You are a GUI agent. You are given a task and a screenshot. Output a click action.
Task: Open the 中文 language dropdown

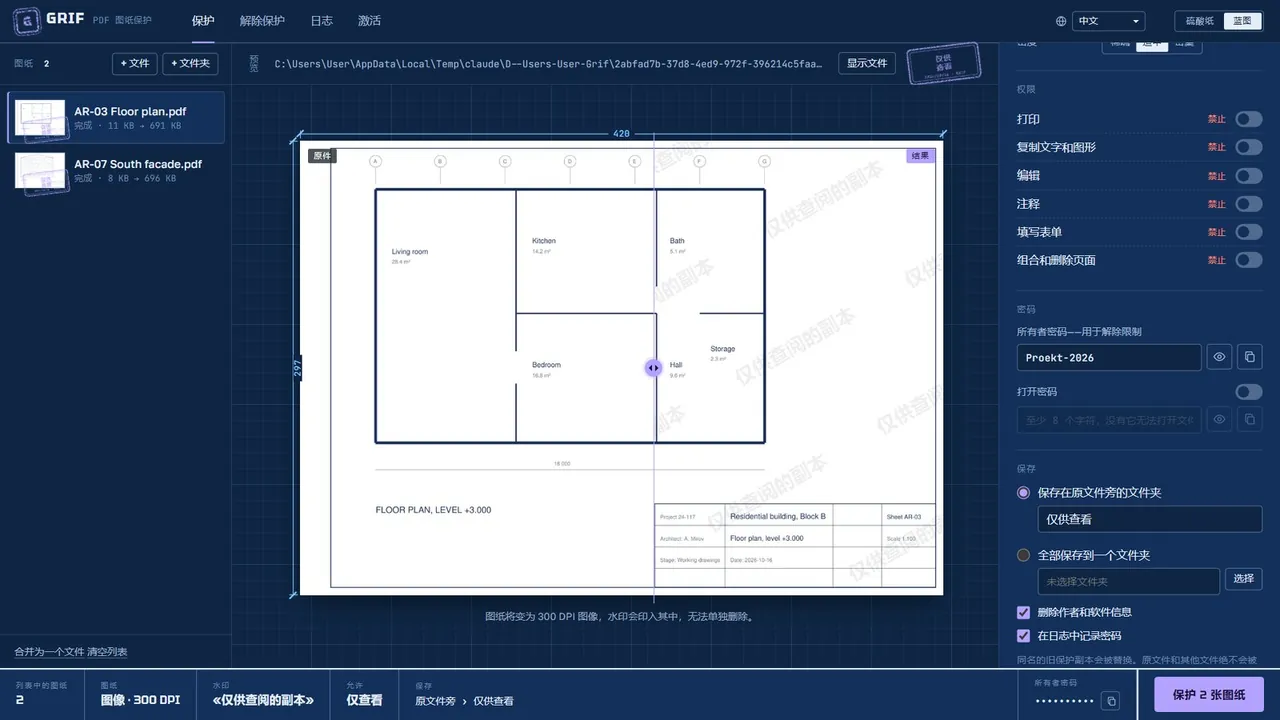pyautogui.click(x=1108, y=21)
